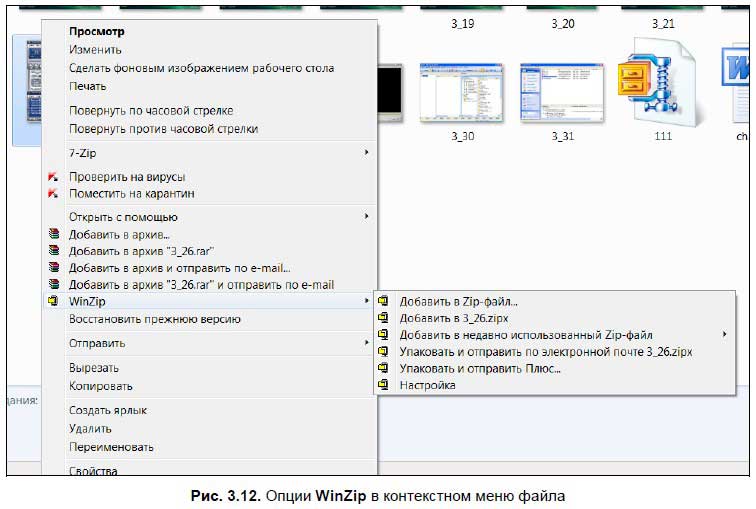Choose Изменить in the context menu
Viewport: 756px width, 509px height.
click(x=95, y=50)
